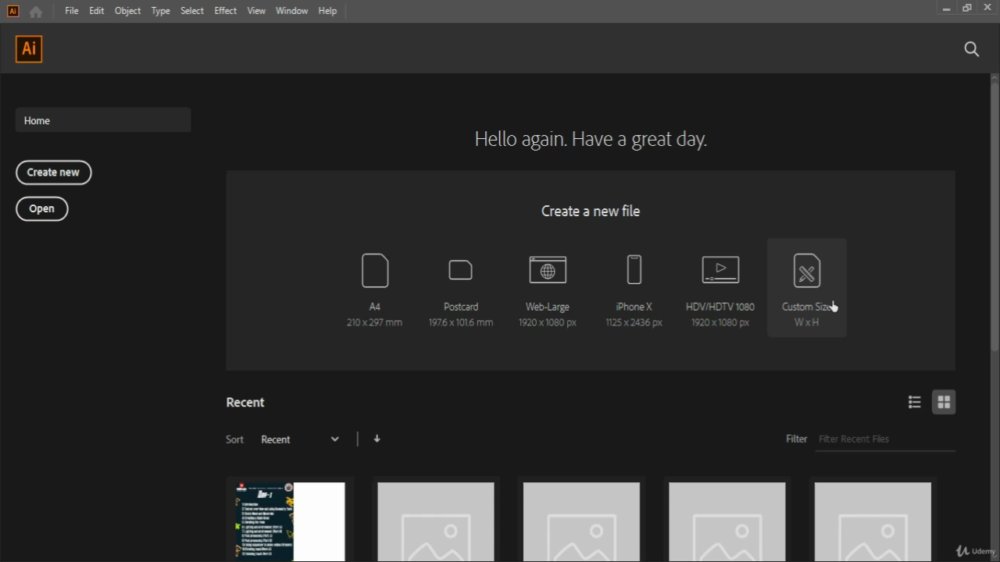Click the Recent section heading
Viewport: 1000px width, 562px height.
[245, 403]
